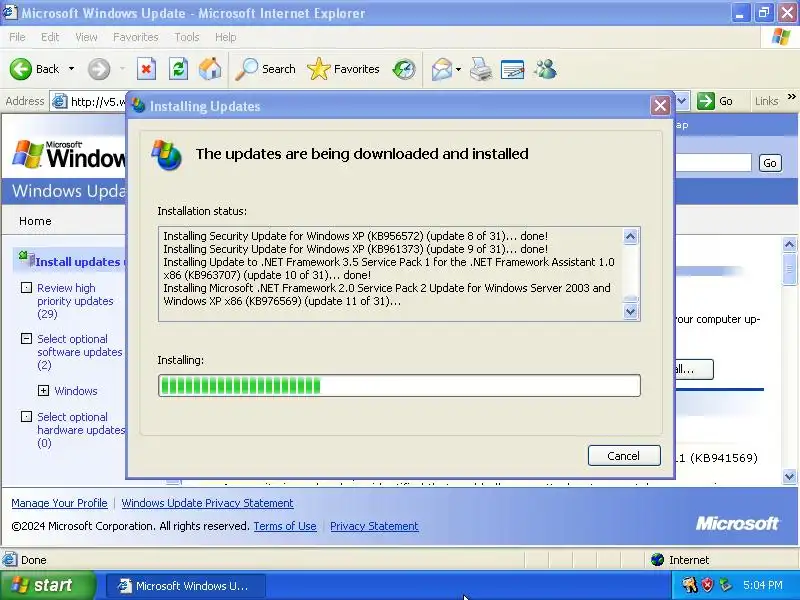Image resolution: width=800 pixels, height=600 pixels.
Task: Open Windows Update Privacy Statement link
Action: [x=207, y=503]
